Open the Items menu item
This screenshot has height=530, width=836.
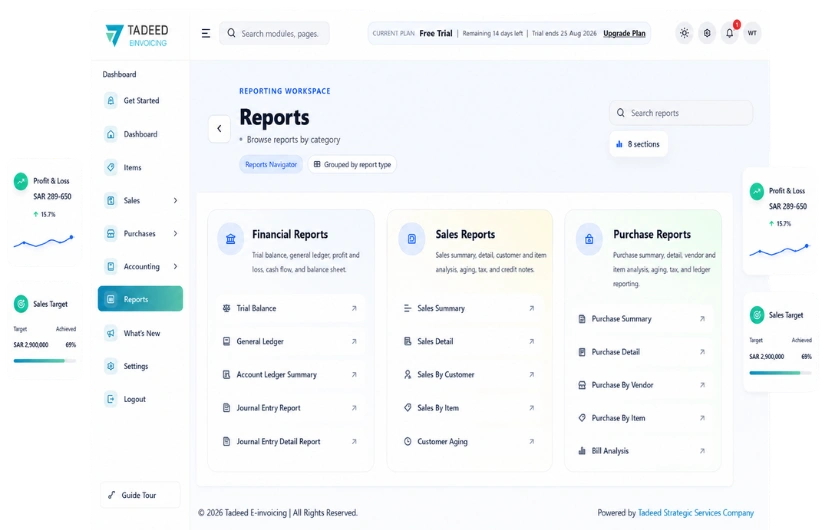140,167
